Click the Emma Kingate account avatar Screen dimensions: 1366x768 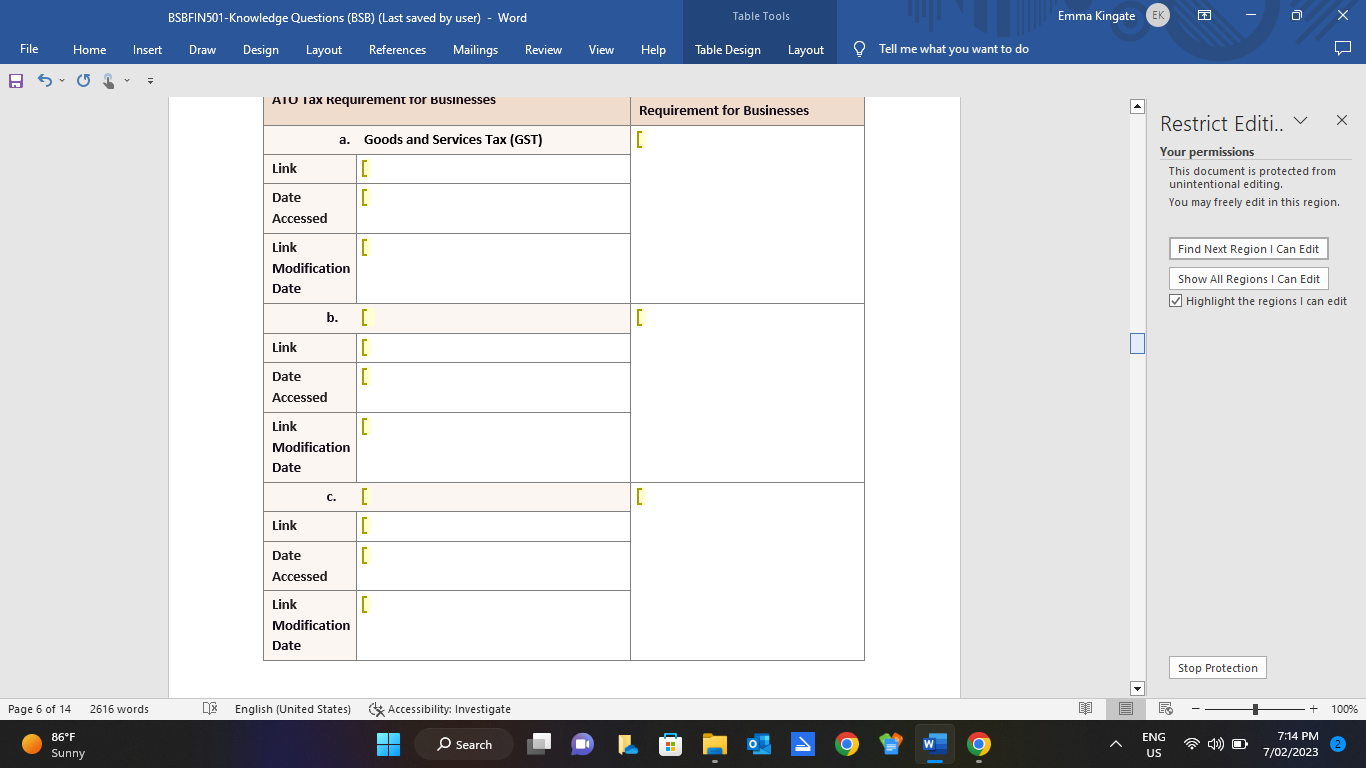[1157, 15]
